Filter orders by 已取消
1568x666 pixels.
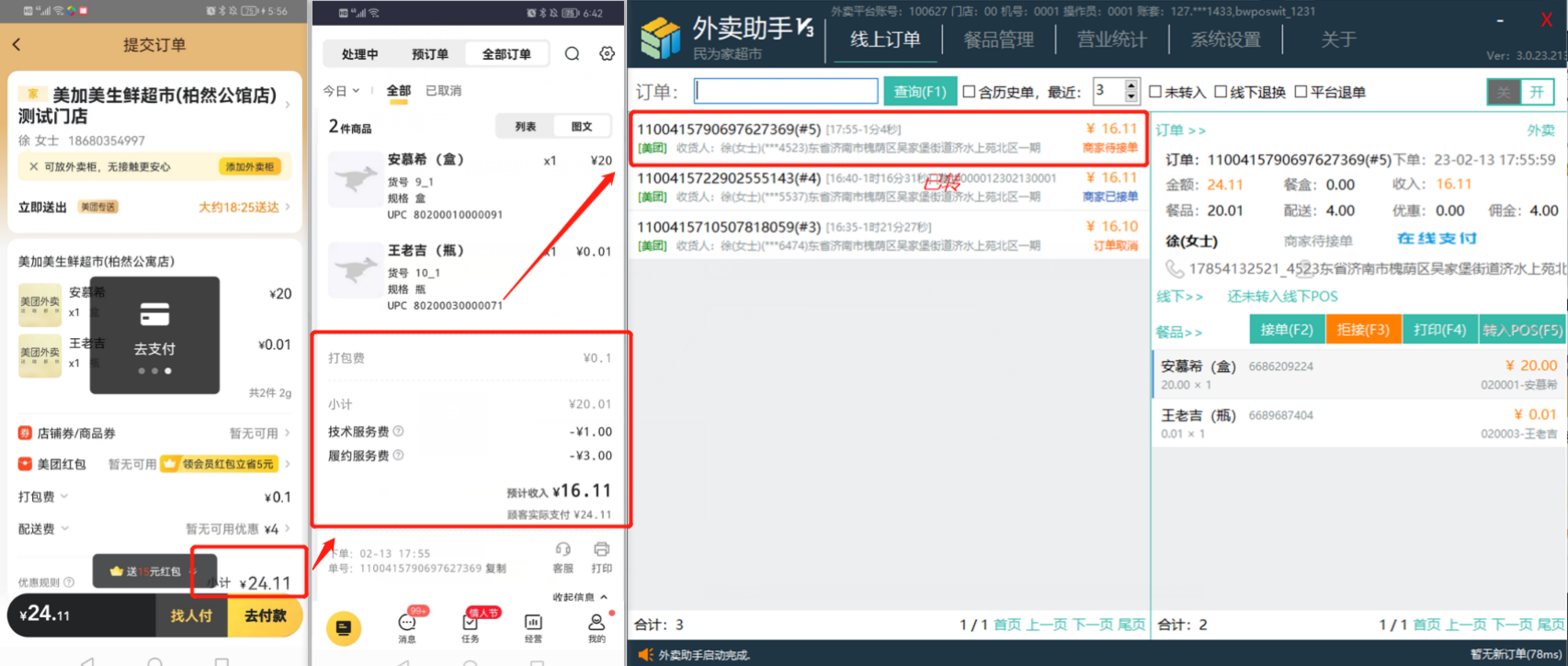(444, 91)
